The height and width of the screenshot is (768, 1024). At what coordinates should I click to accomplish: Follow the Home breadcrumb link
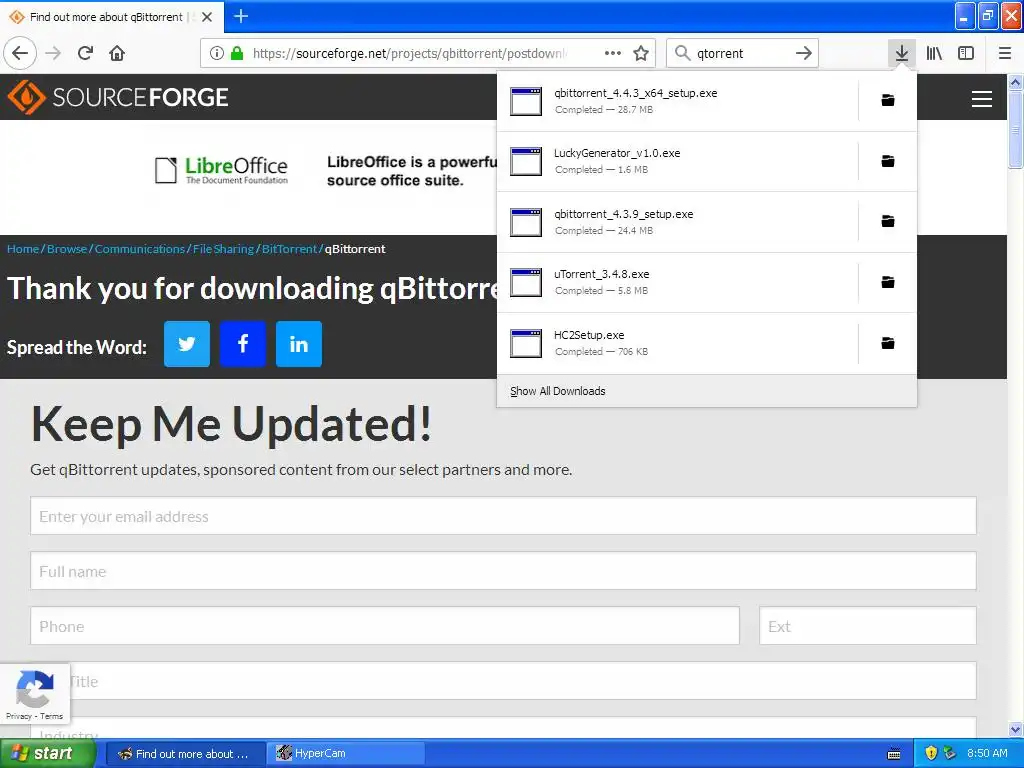click(x=23, y=249)
